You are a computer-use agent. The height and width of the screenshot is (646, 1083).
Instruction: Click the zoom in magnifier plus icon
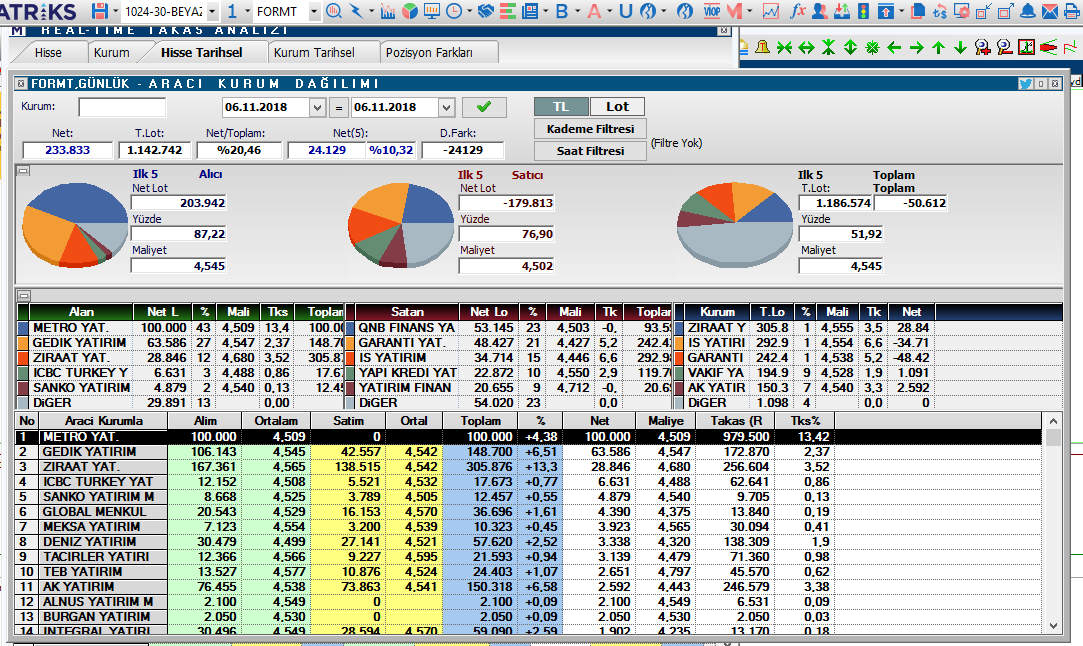click(982, 47)
